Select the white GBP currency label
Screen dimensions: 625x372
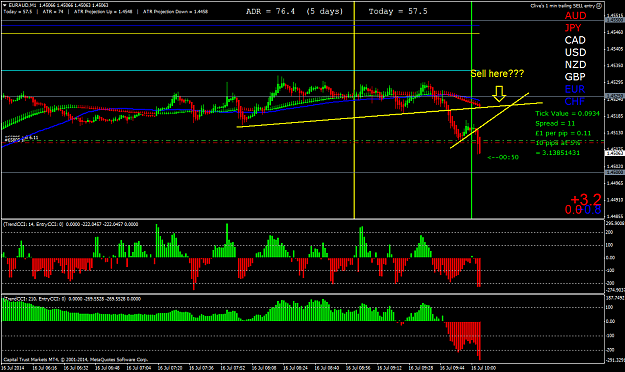pos(575,77)
